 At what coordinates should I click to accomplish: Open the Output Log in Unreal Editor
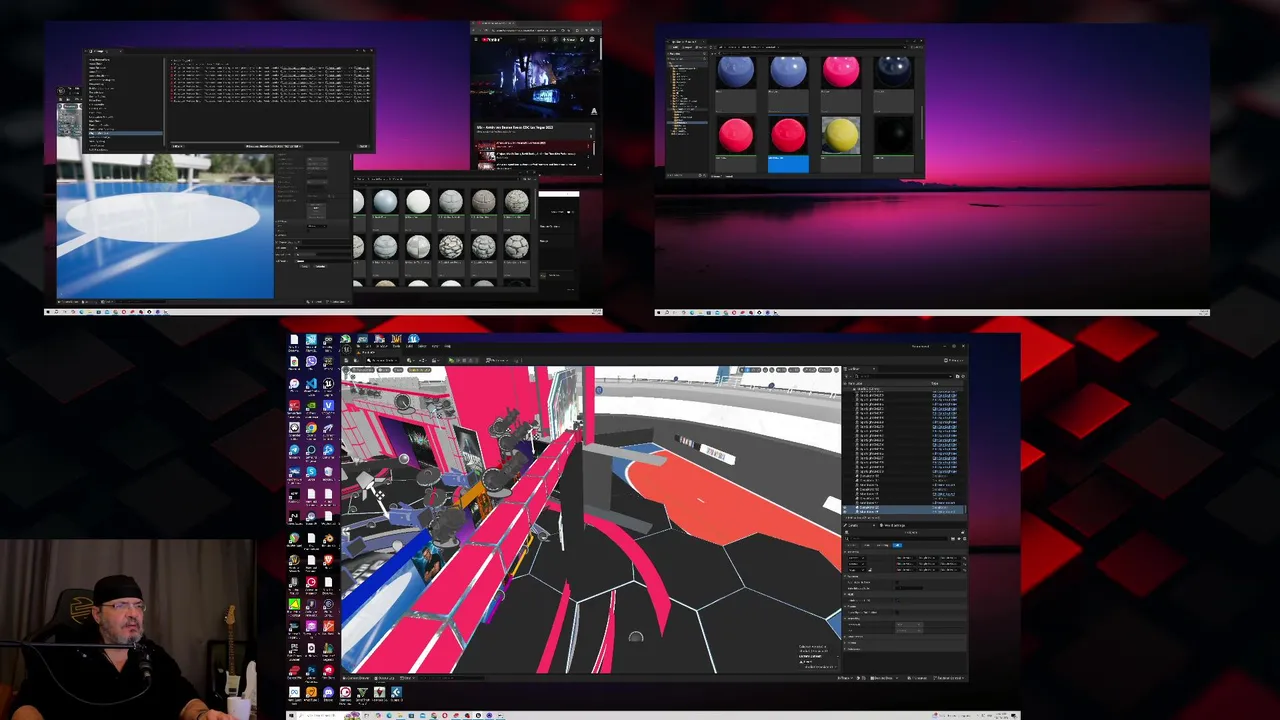[x=385, y=678]
